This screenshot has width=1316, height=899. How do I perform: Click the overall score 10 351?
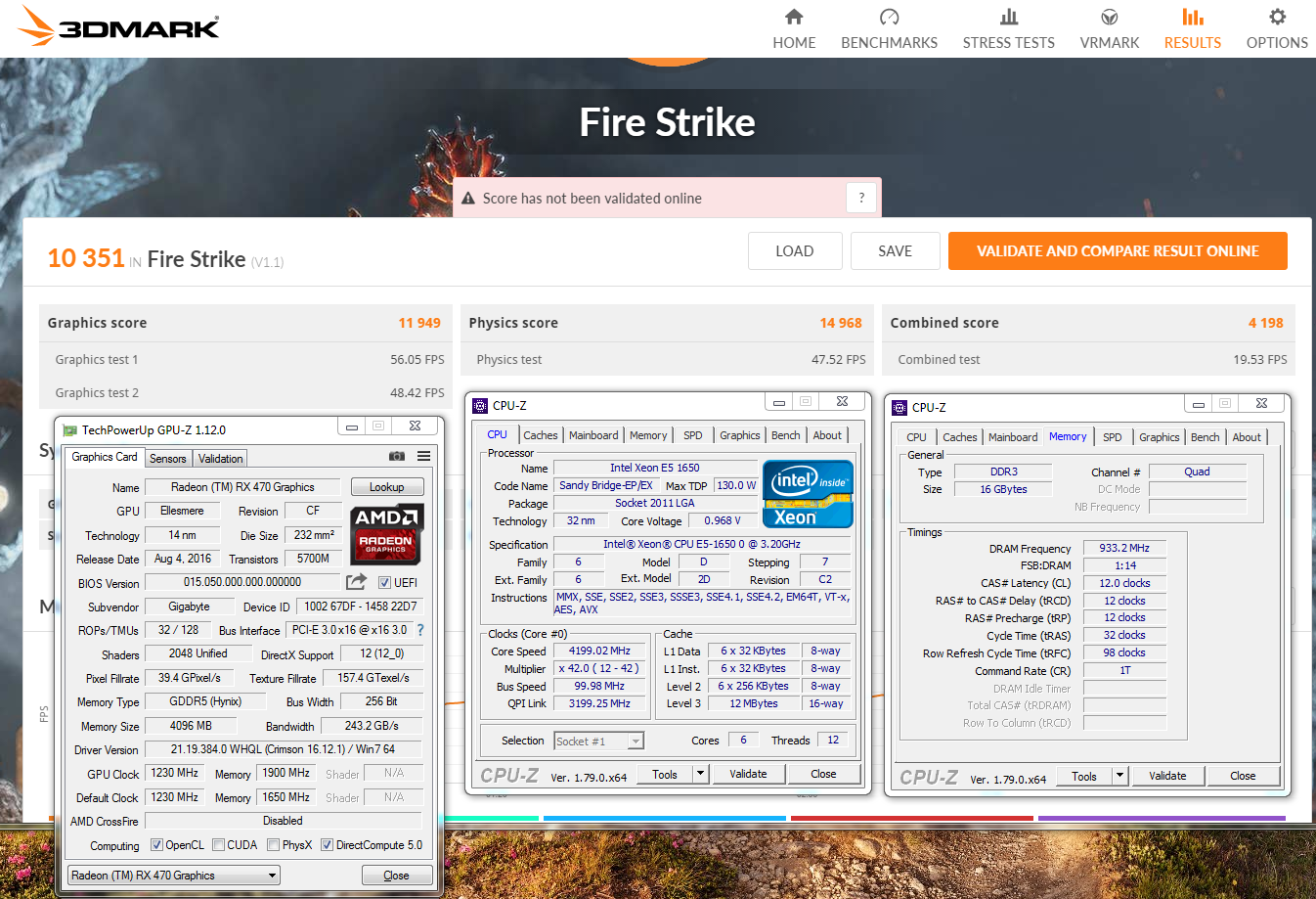(86, 258)
